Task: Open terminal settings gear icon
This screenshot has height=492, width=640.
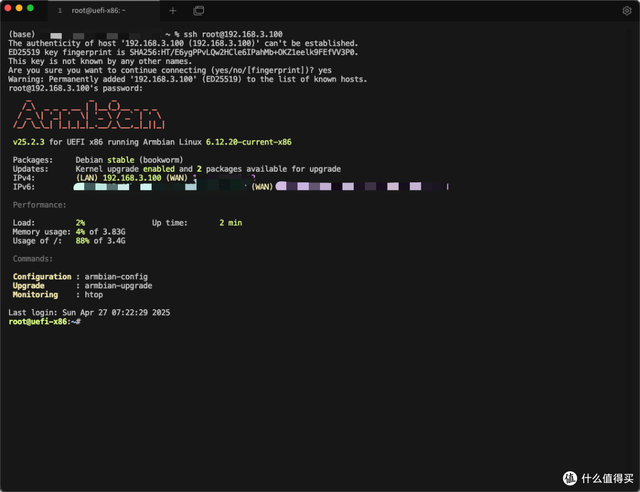Action: pos(627,11)
